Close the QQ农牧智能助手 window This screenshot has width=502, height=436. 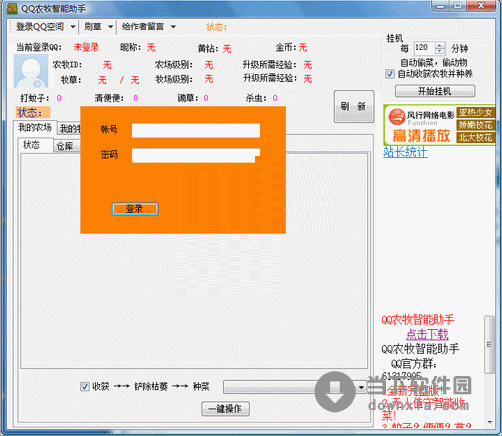click(x=481, y=6)
